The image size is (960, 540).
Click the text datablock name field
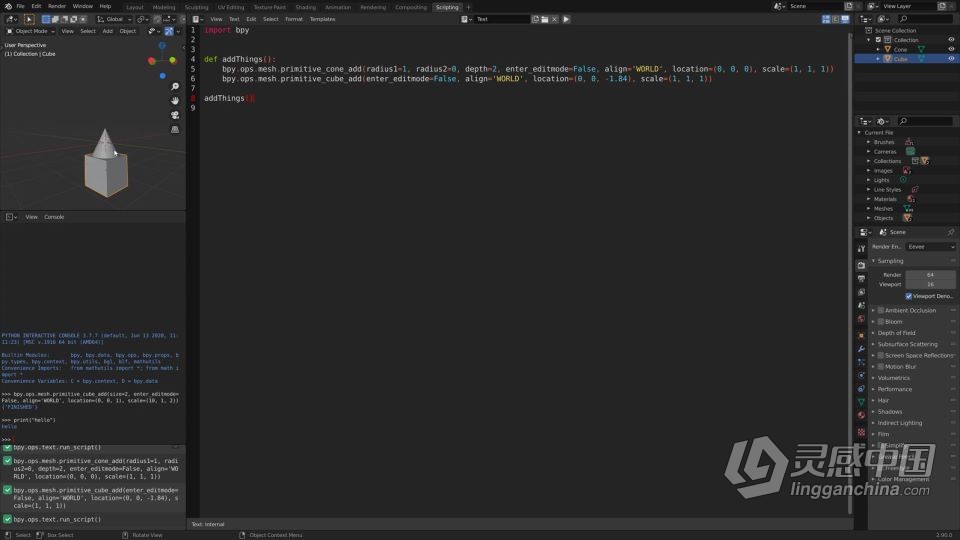tap(502, 19)
